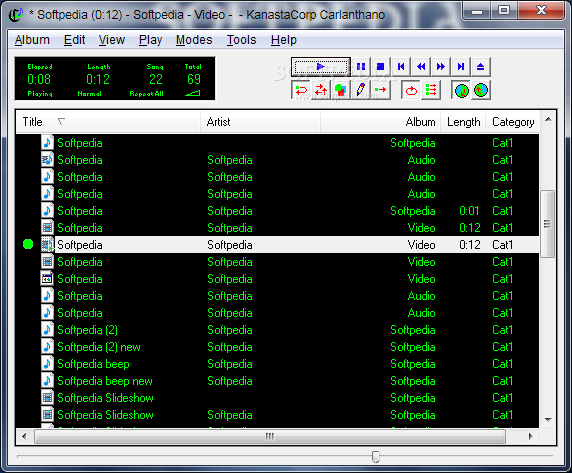Open the Play menu
This screenshot has height=473, width=572.
(150, 40)
